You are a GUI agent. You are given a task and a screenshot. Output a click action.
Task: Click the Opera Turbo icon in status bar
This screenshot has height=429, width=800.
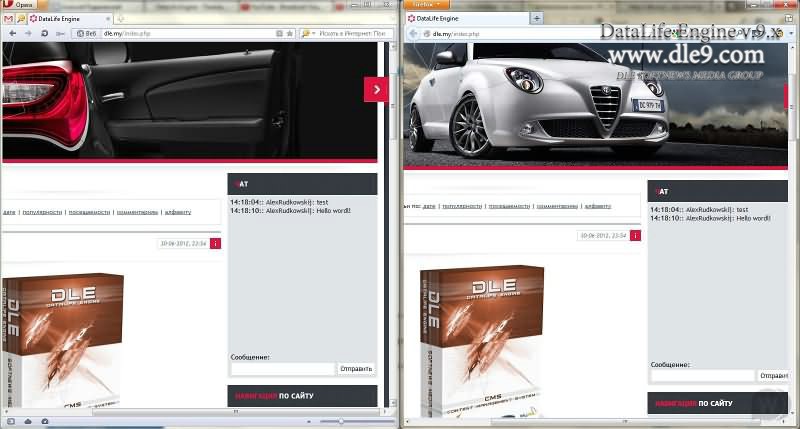(45, 421)
